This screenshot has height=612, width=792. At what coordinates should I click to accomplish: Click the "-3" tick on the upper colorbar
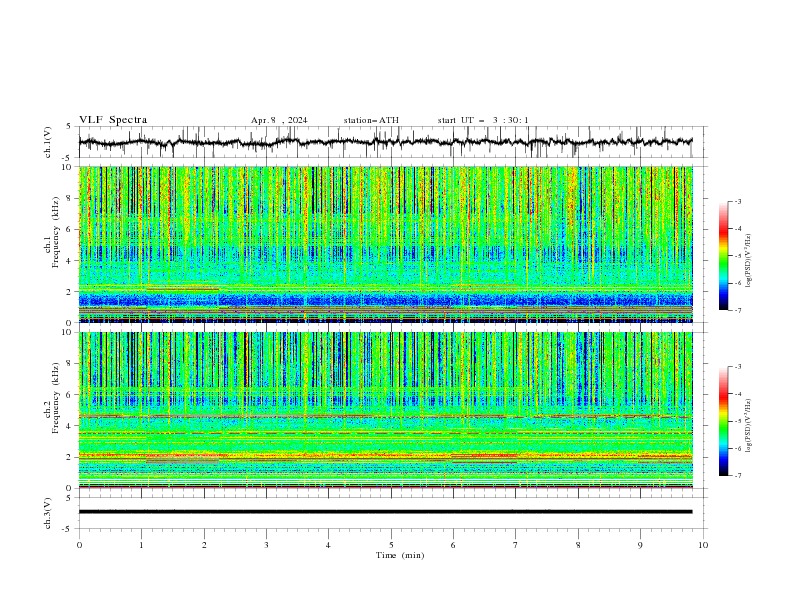pyautogui.click(x=738, y=201)
